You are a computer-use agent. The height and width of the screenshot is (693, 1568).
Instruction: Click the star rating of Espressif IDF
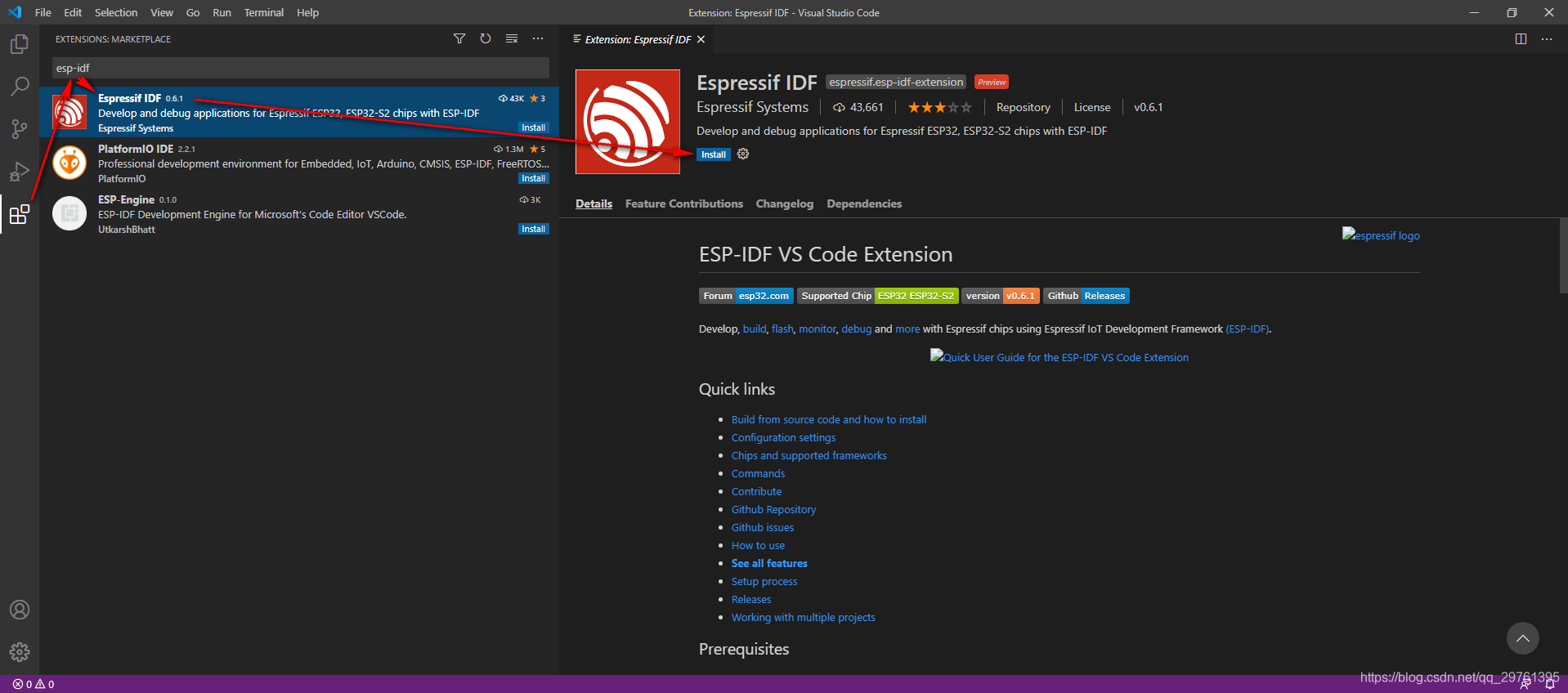pyautogui.click(x=940, y=107)
